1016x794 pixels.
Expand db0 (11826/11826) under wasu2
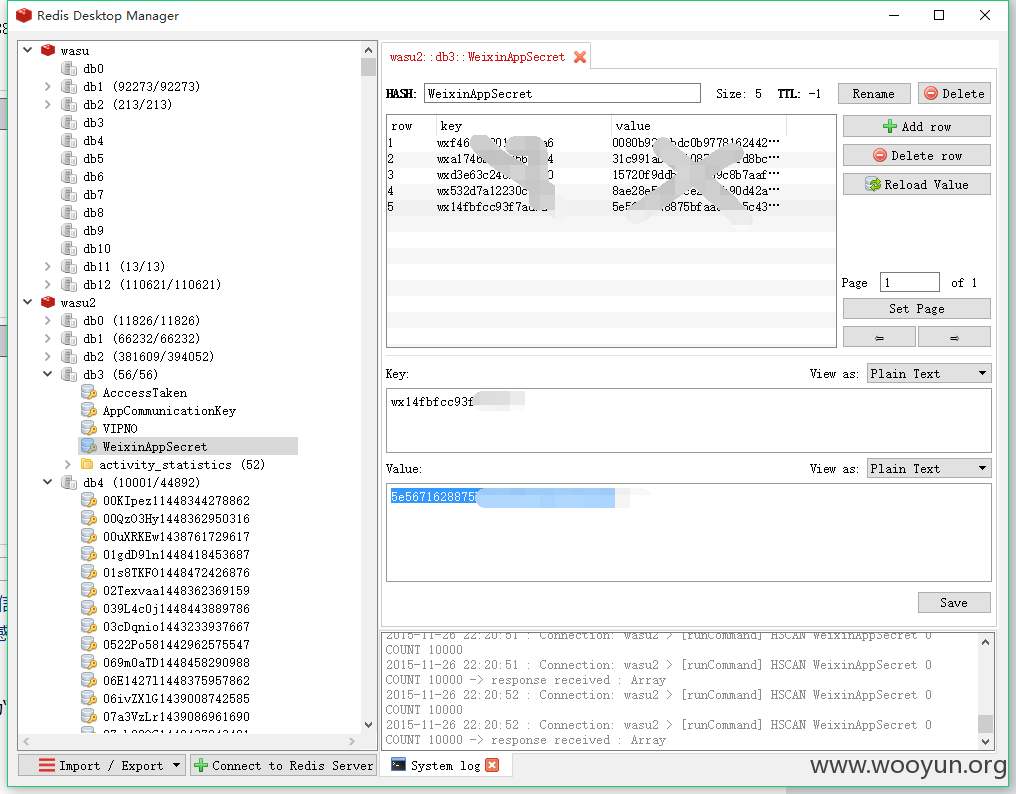pyautogui.click(x=47, y=320)
